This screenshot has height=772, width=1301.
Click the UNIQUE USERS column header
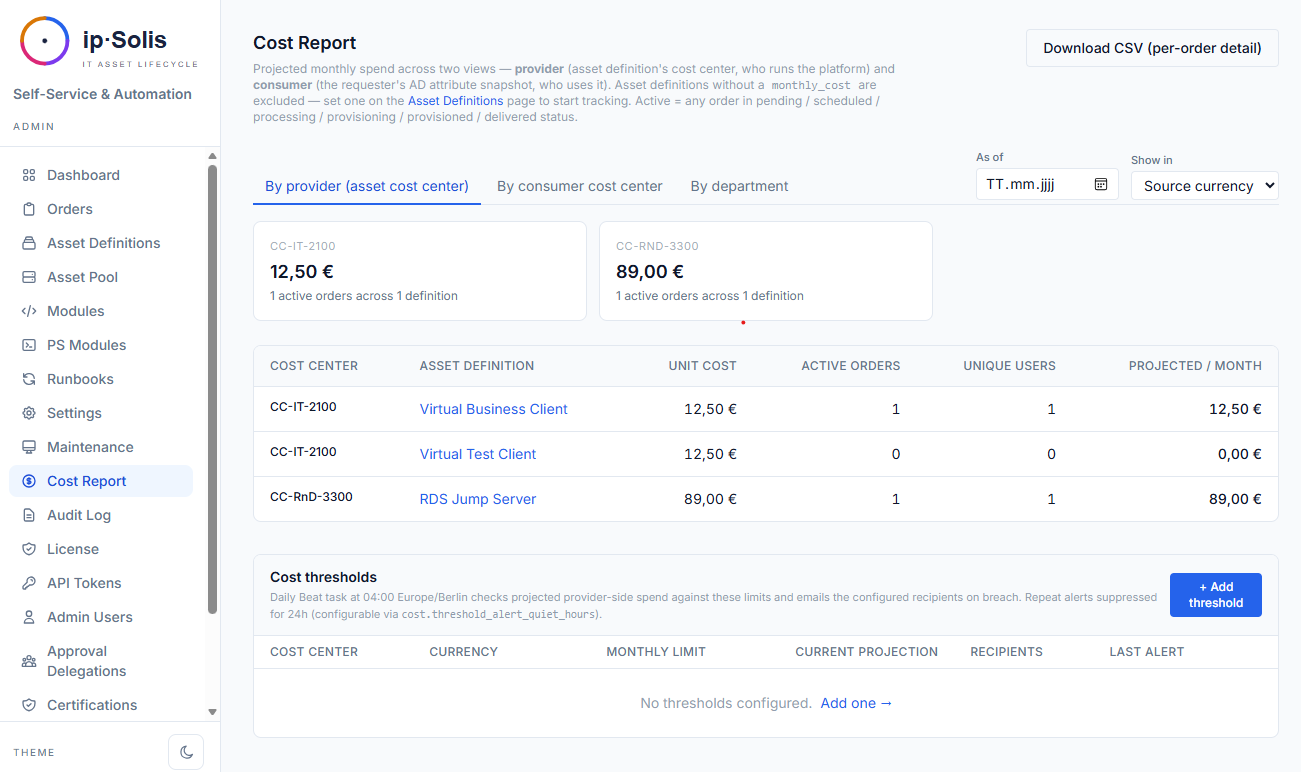pos(1009,366)
